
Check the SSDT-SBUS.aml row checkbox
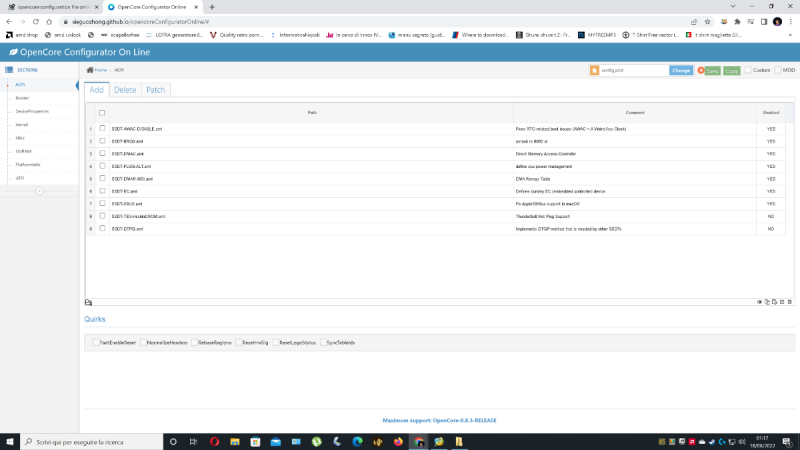click(x=102, y=204)
